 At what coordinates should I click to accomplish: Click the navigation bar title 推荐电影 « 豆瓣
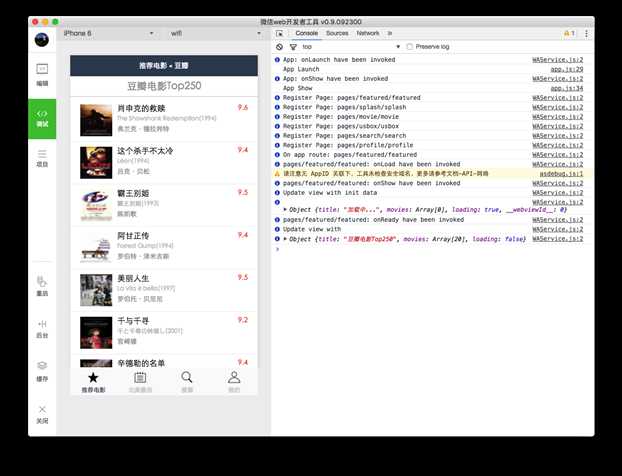pyautogui.click(x=164, y=65)
